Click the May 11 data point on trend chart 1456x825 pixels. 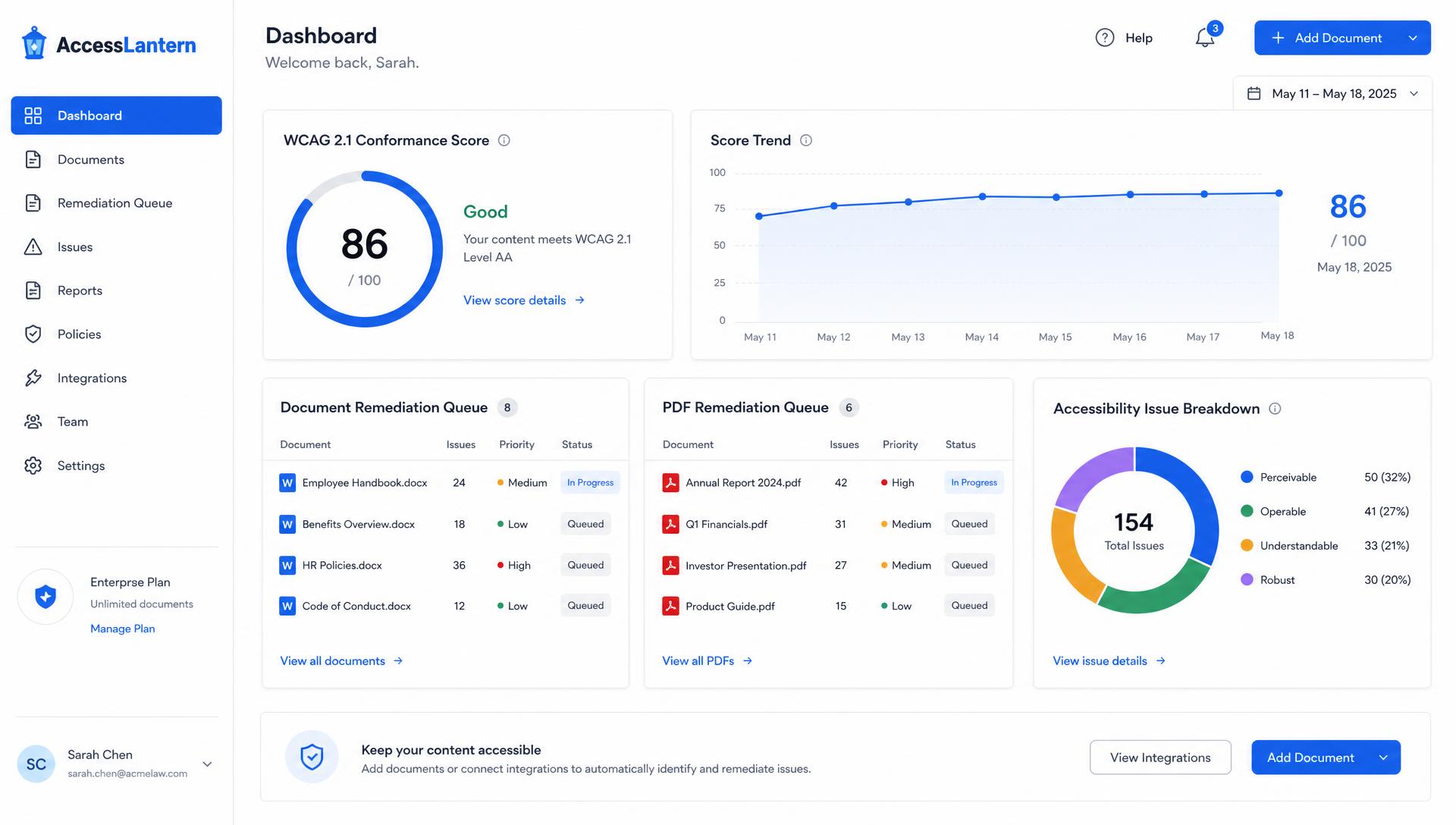point(759,216)
